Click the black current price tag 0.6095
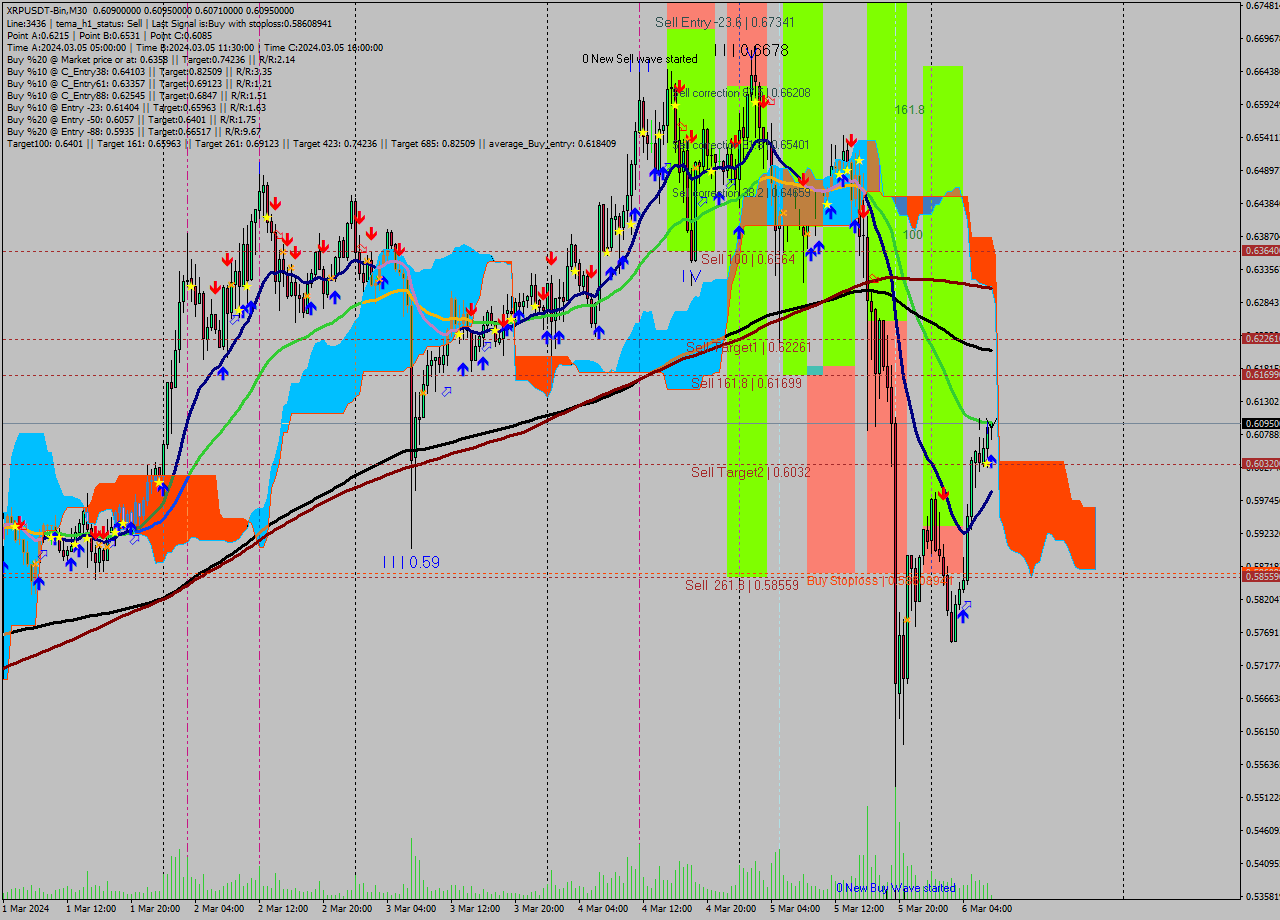This screenshot has height=920, width=1280. coord(1260,423)
